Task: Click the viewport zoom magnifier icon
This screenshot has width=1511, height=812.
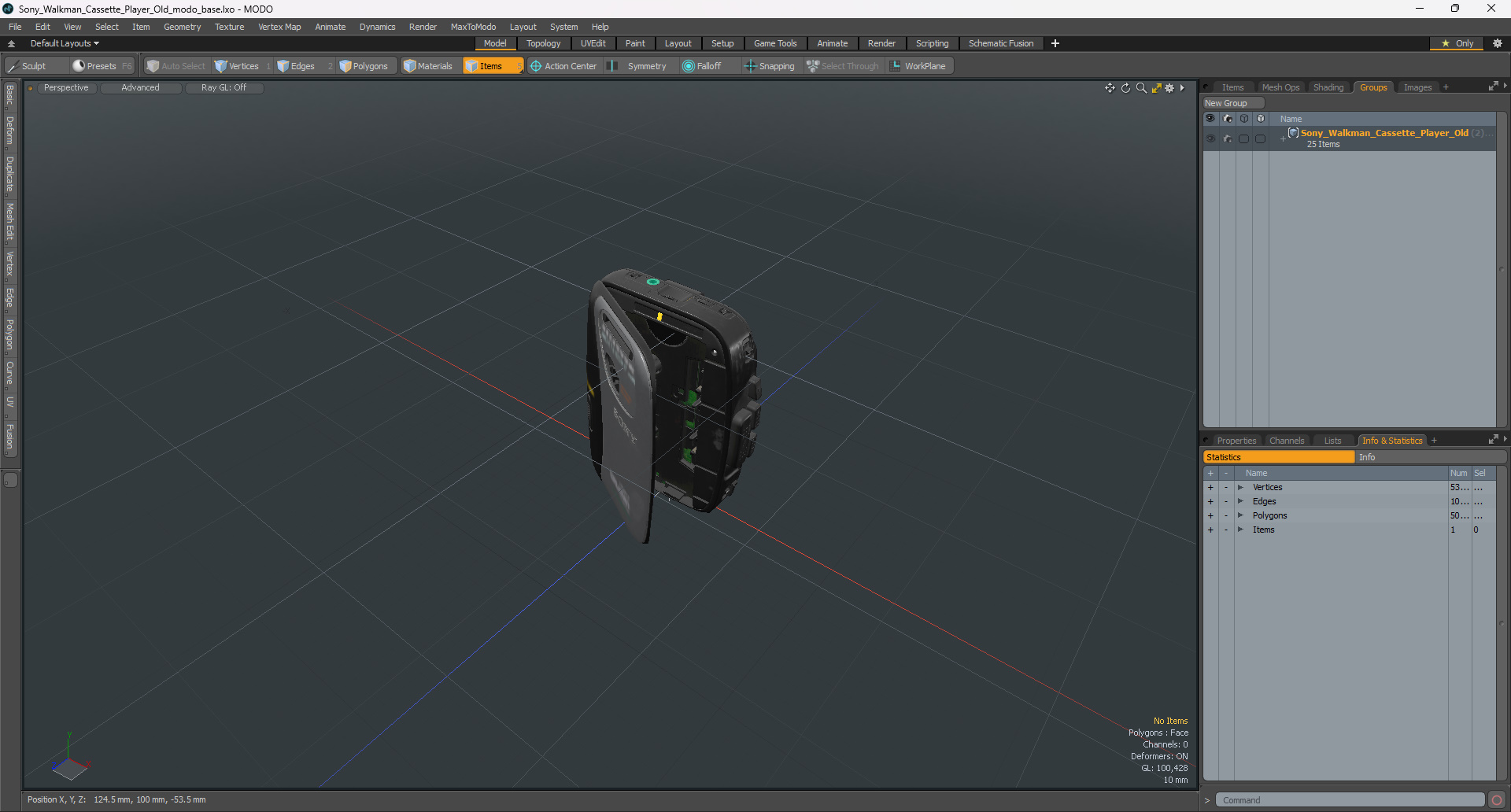Action: (1141, 88)
